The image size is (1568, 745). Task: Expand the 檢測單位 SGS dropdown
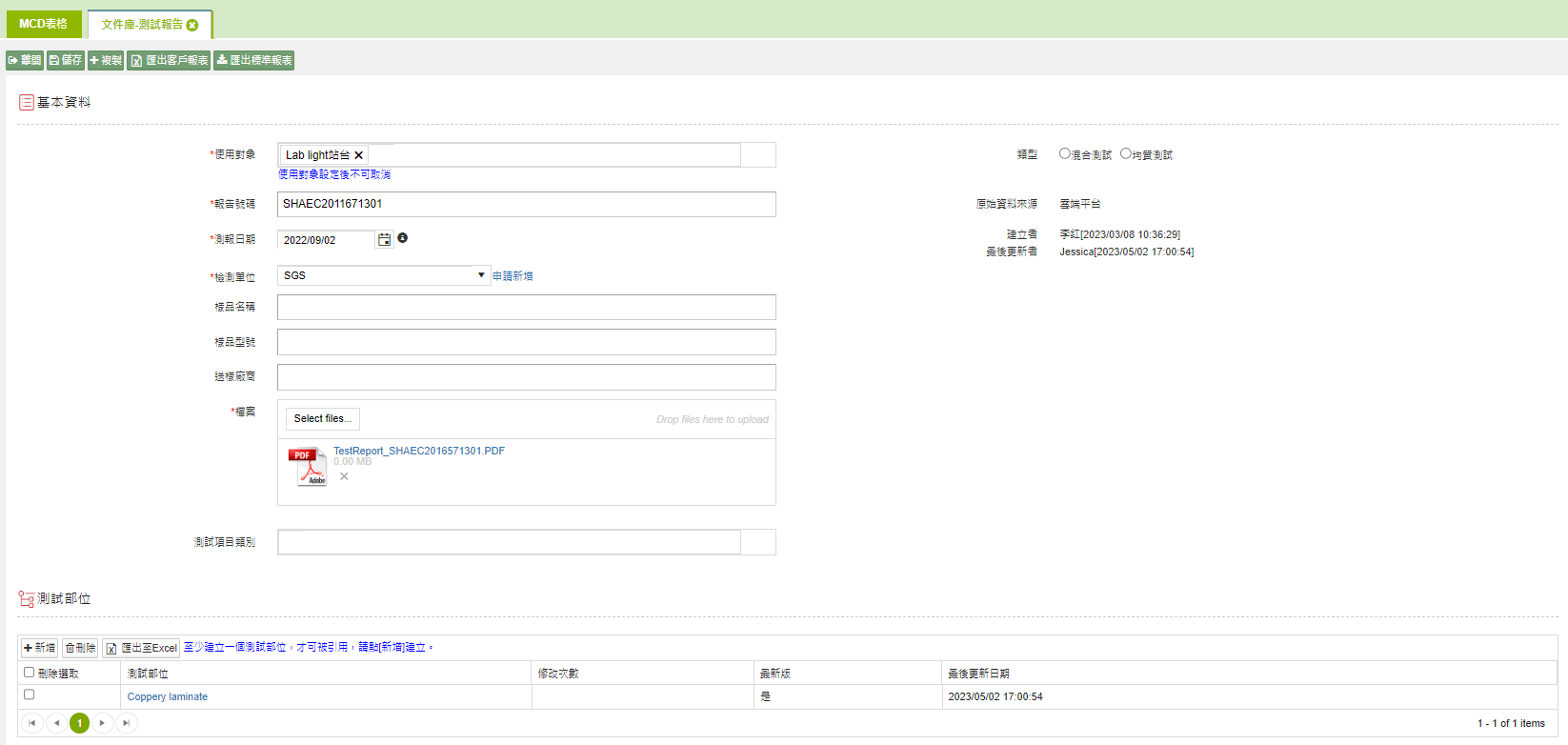click(481, 275)
